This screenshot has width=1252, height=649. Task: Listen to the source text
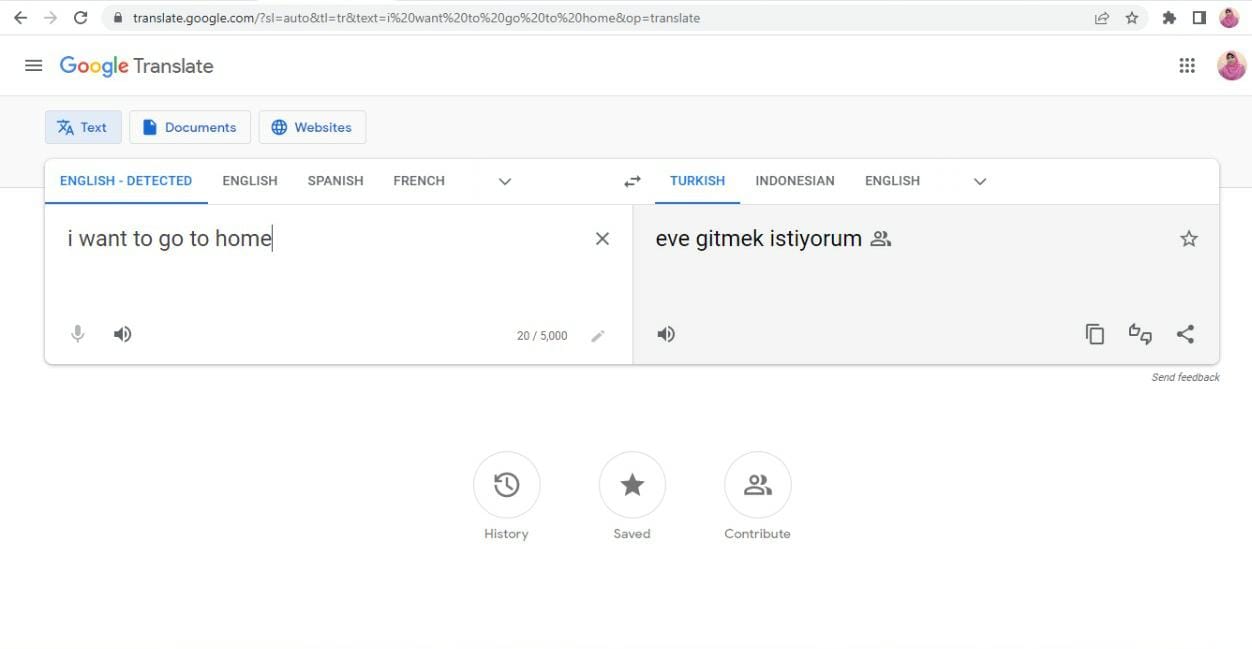[x=122, y=334]
